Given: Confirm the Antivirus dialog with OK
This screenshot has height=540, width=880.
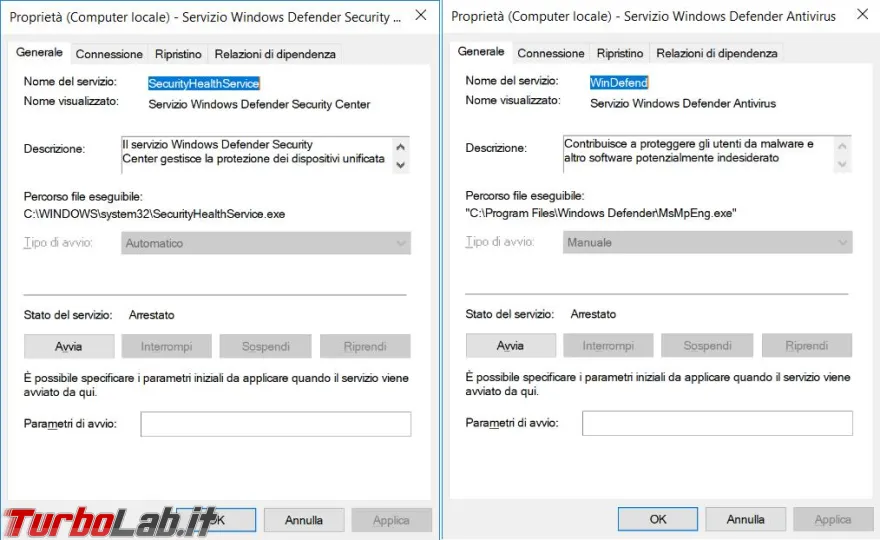Looking at the screenshot, I should point(658,519).
